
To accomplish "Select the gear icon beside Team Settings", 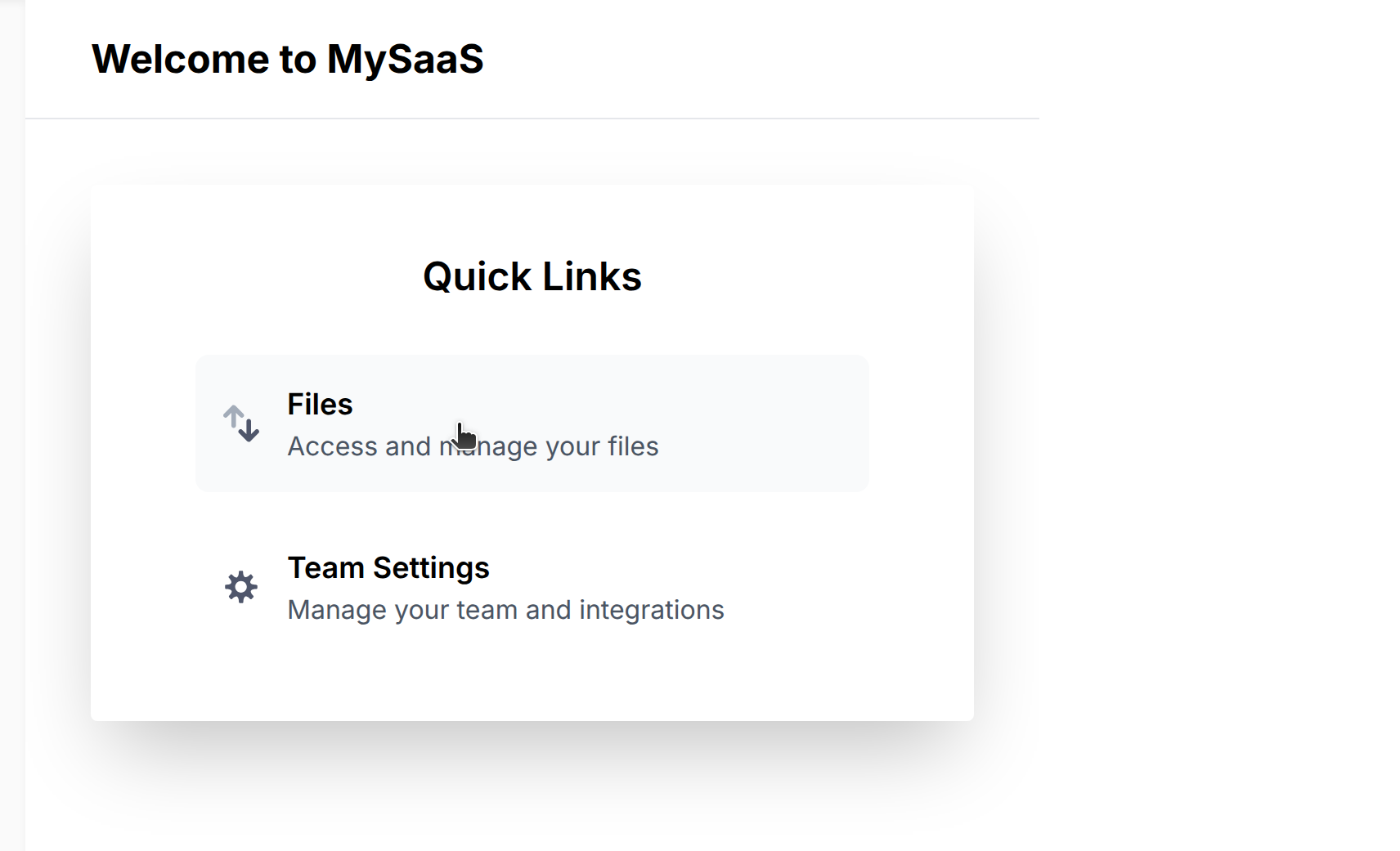I will (240, 586).
